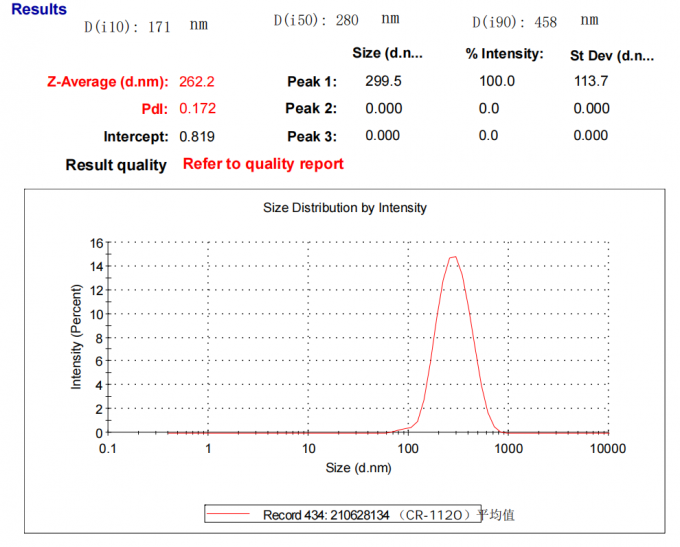Select the D(i90) 458 nm reading
The height and width of the screenshot is (547, 680).
[535, 21]
